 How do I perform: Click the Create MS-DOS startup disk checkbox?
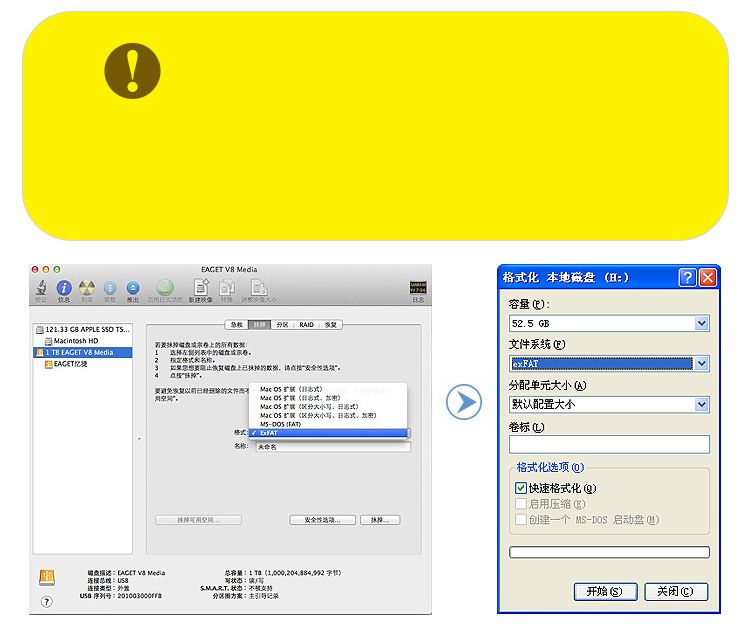click(x=521, y=520)
